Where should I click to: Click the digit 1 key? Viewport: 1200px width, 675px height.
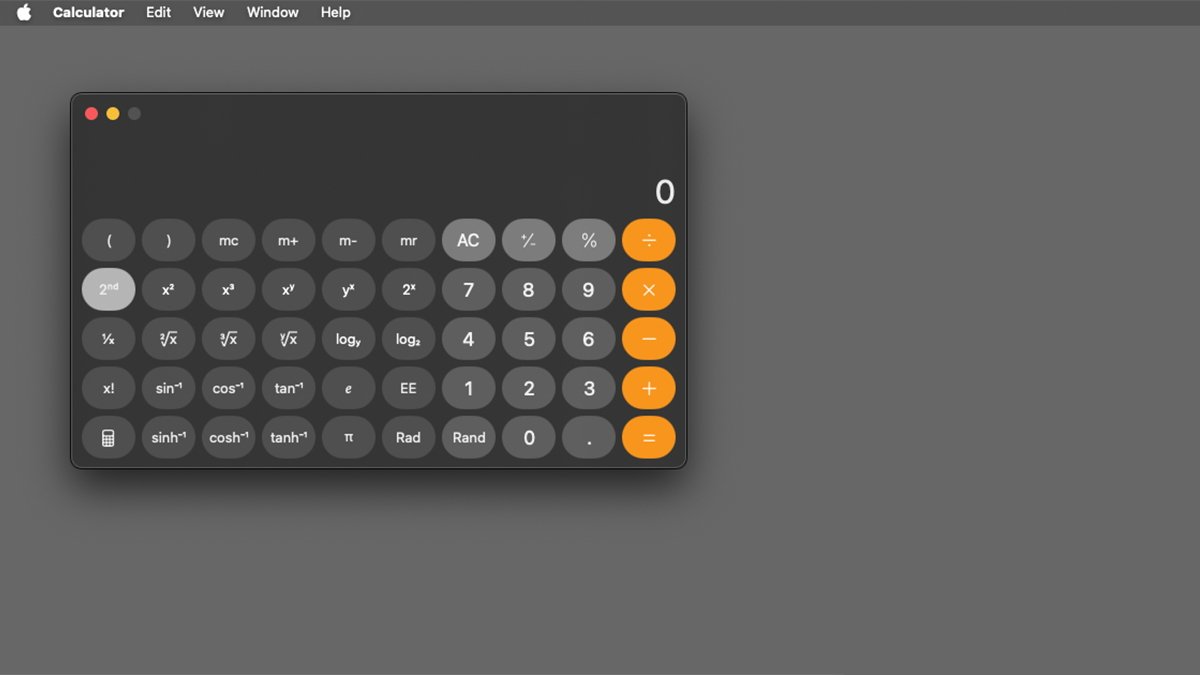[468, 388]
